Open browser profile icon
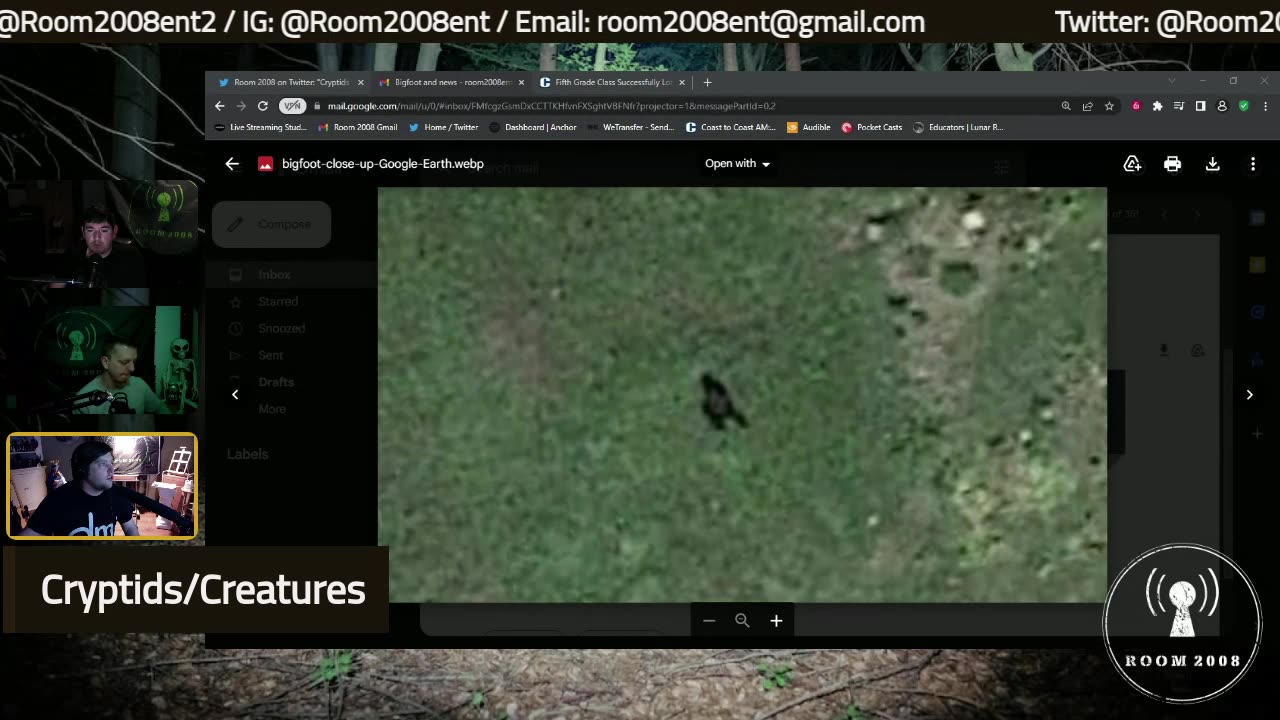The width and height of the screenshot is (1280, 720). [x=1222, y=106]
